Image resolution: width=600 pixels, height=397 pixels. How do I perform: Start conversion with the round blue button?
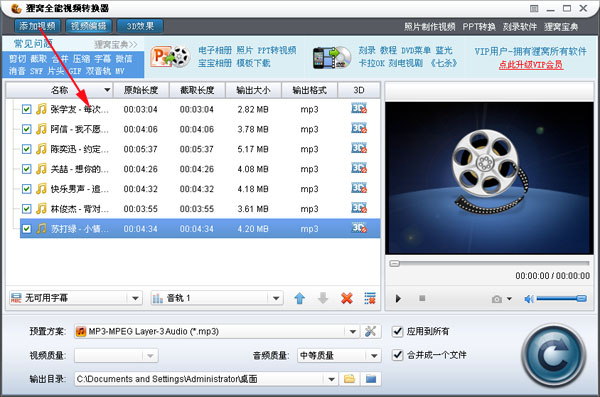pyautogui.click(x=553, y=356)
